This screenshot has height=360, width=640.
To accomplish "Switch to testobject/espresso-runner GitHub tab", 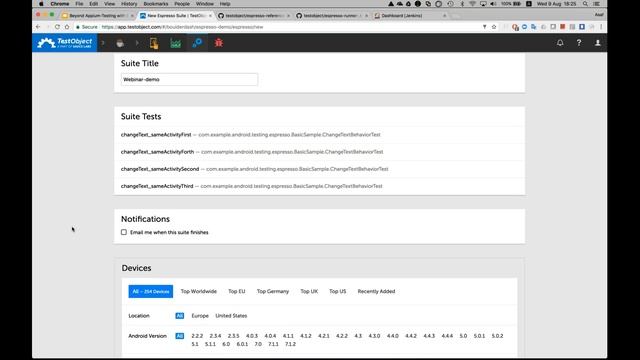I will pyautogui.click(x=332, y=16).
